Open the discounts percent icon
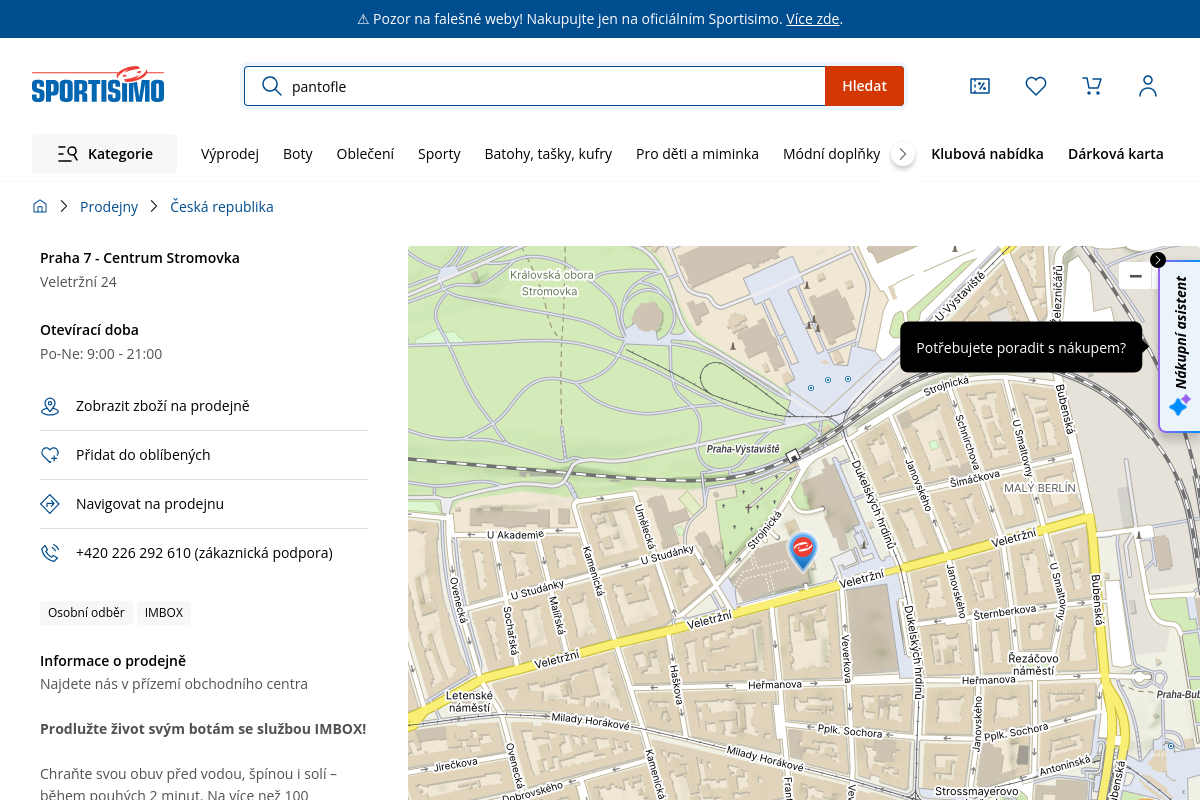Screen dimensions: 1200x800 tap(980, 86)
